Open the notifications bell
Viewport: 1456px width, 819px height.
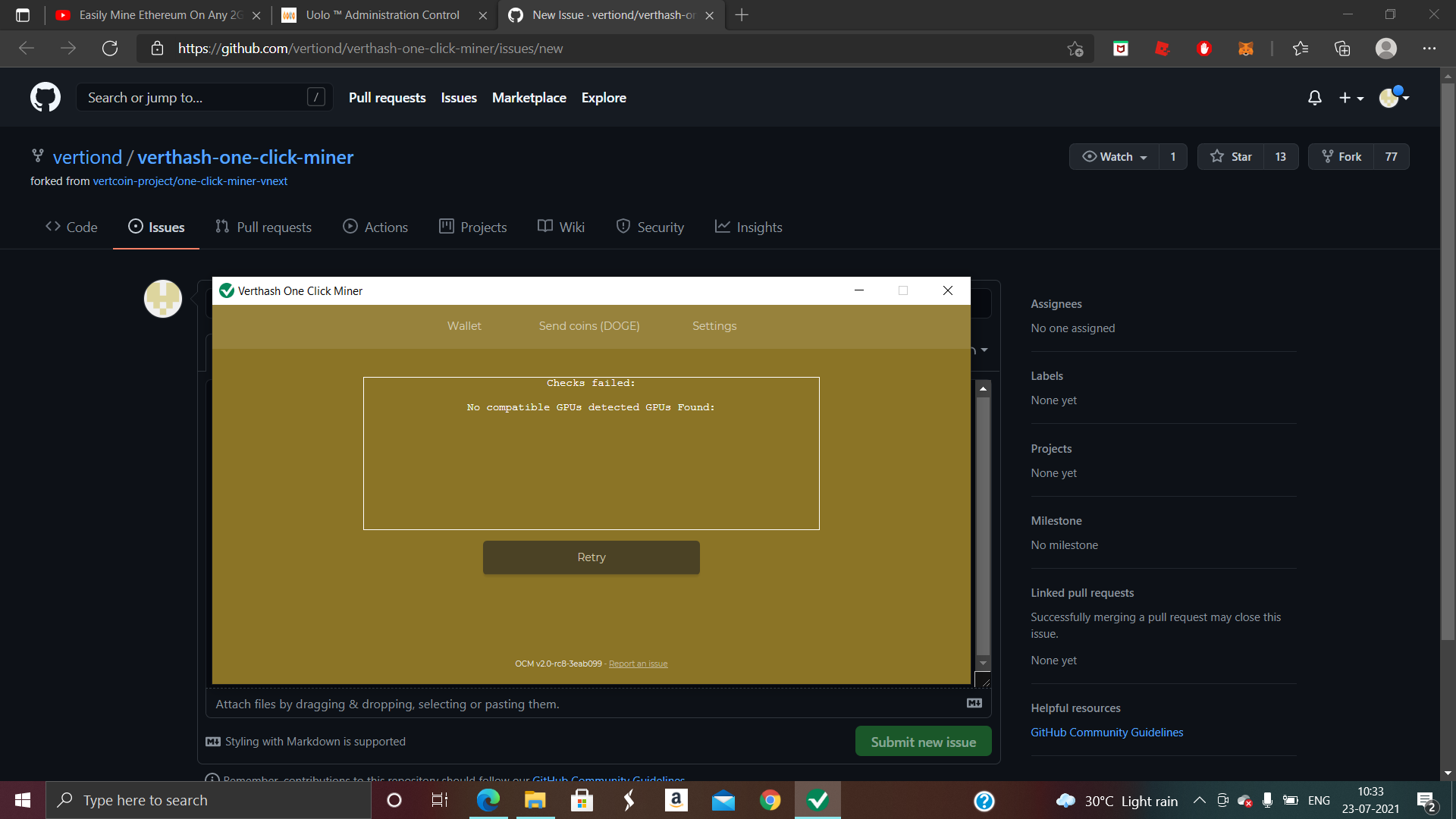coord(1315,98)
